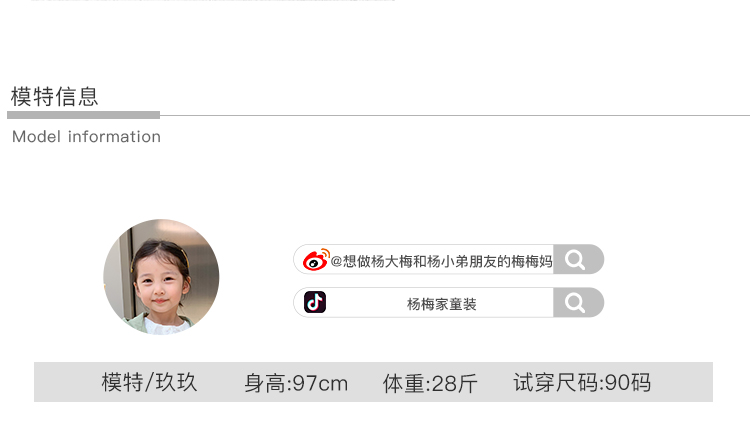Click the @想做杨大梅和杨小弟朋友的梅梅妈 Weibo handle
The image size is (750, 432).
(x=441, y=261)
